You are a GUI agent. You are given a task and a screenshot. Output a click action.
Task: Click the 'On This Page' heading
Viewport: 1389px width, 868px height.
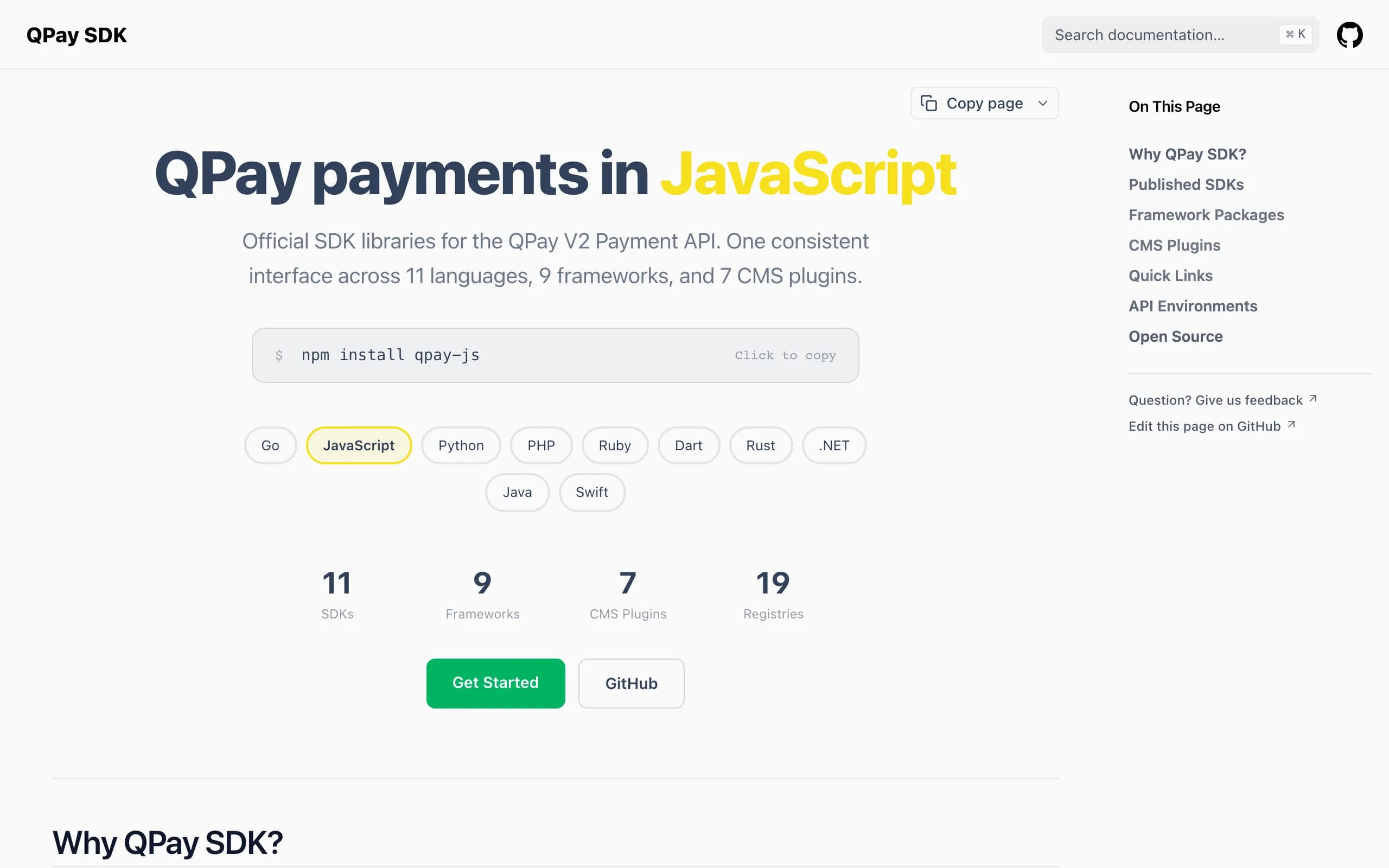[x=1174, y=106]
